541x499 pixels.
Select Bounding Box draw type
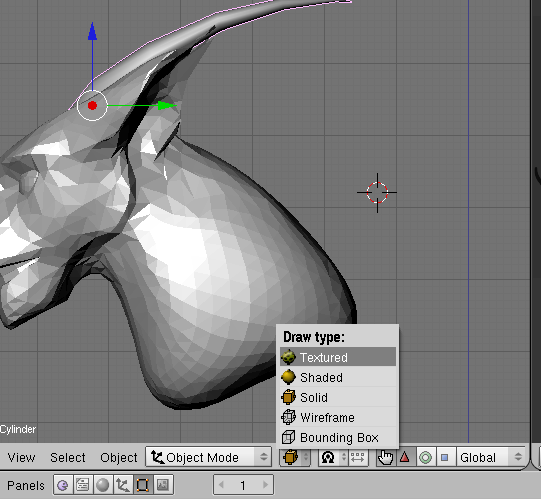click(x=338, y=437)
